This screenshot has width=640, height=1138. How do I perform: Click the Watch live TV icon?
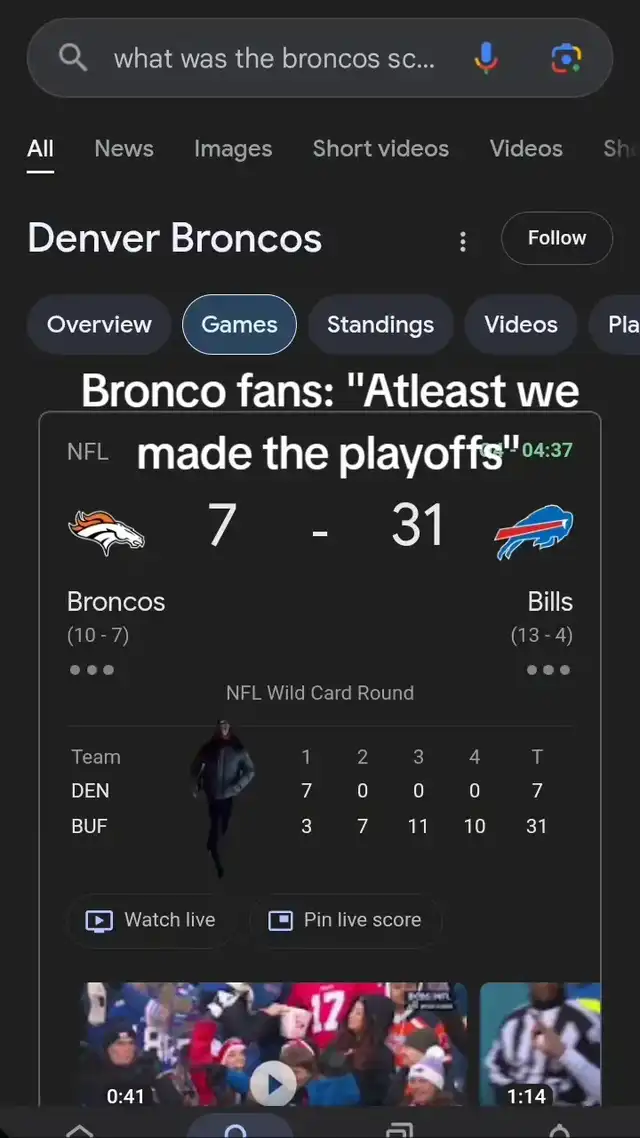[x=99, y=921]
